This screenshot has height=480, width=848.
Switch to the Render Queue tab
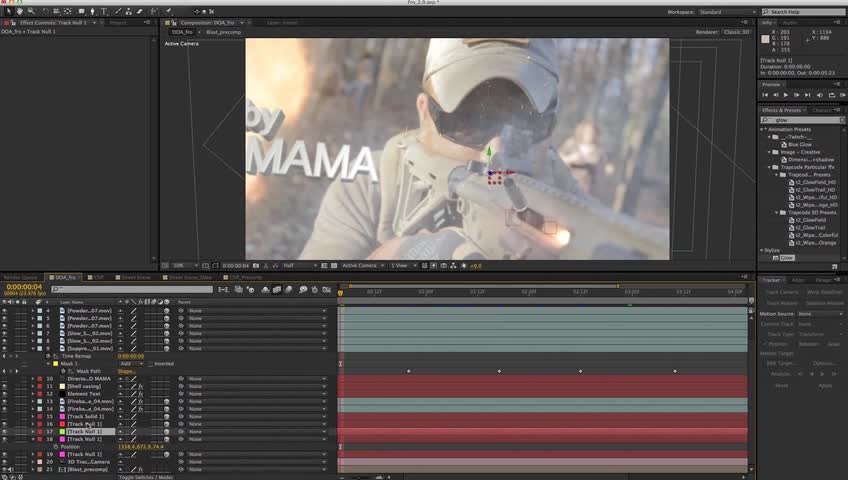pos(21,277)
